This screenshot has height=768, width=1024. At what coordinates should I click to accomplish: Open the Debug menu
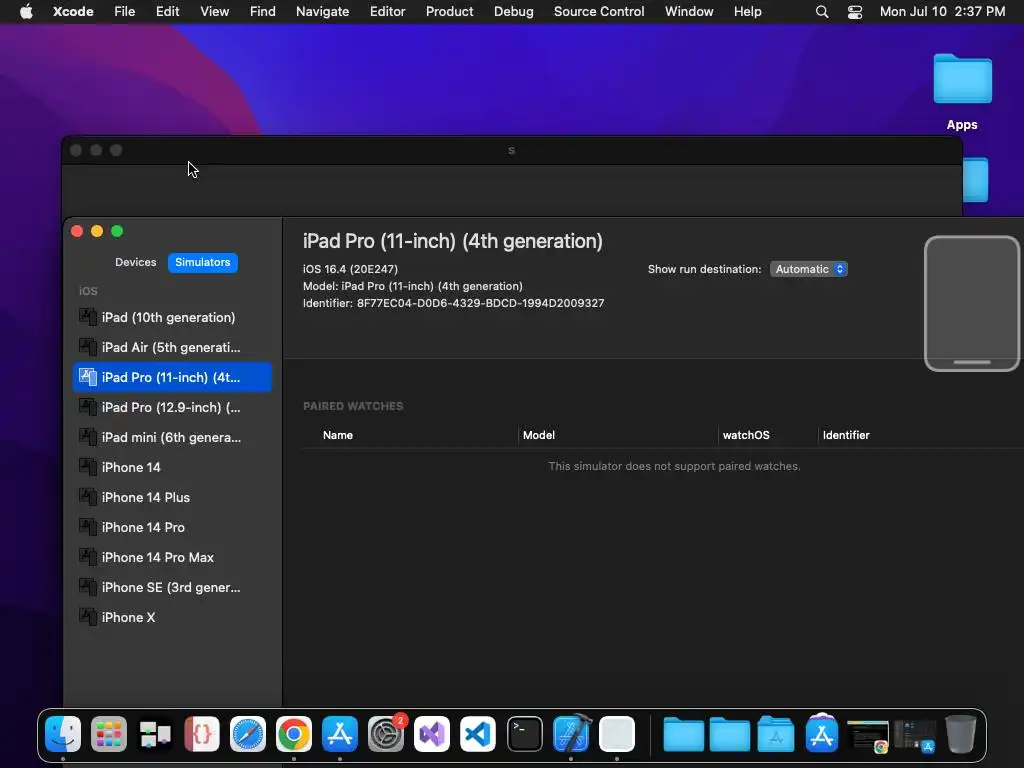[x=514, y=12]
